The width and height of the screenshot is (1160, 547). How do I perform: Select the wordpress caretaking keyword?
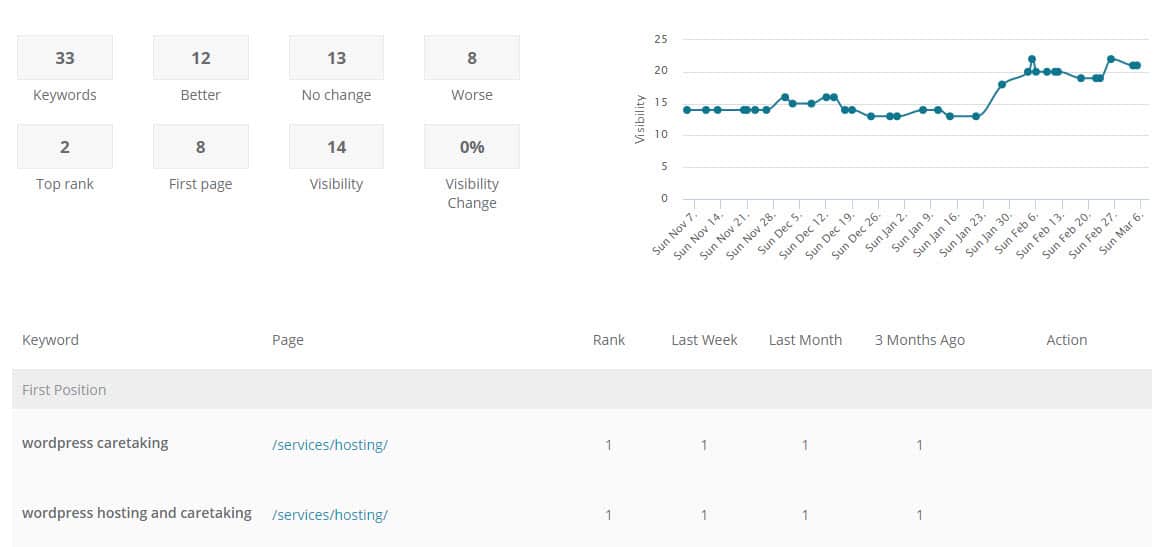[x=95, y=443]
